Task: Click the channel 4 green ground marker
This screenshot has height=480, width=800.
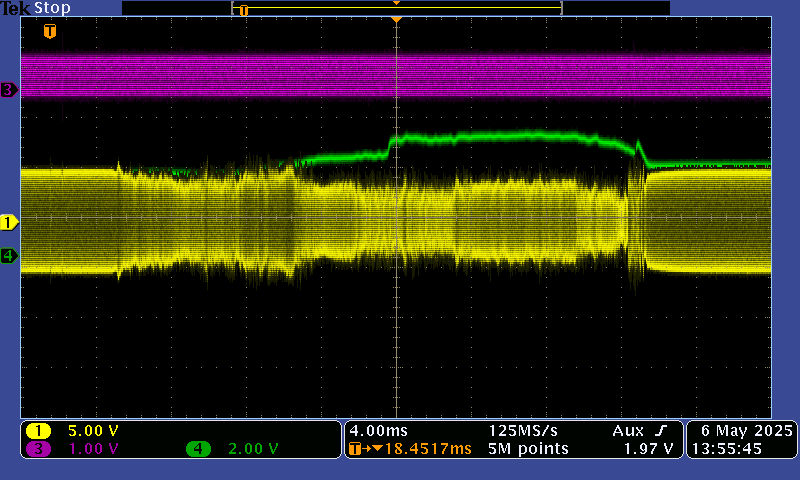Action: point(9,256)
